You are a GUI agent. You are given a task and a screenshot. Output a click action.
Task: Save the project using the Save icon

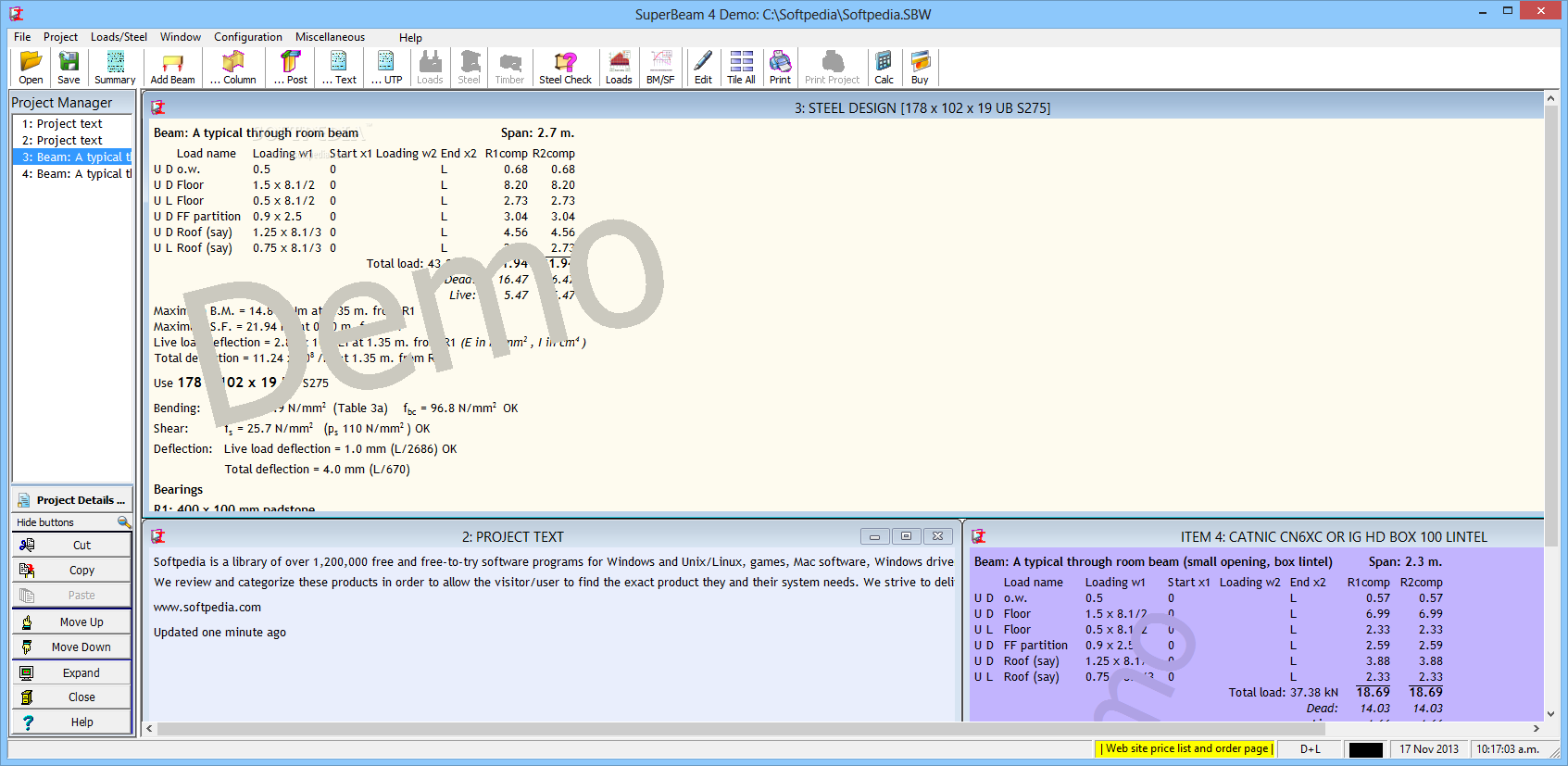coord(69,68)
